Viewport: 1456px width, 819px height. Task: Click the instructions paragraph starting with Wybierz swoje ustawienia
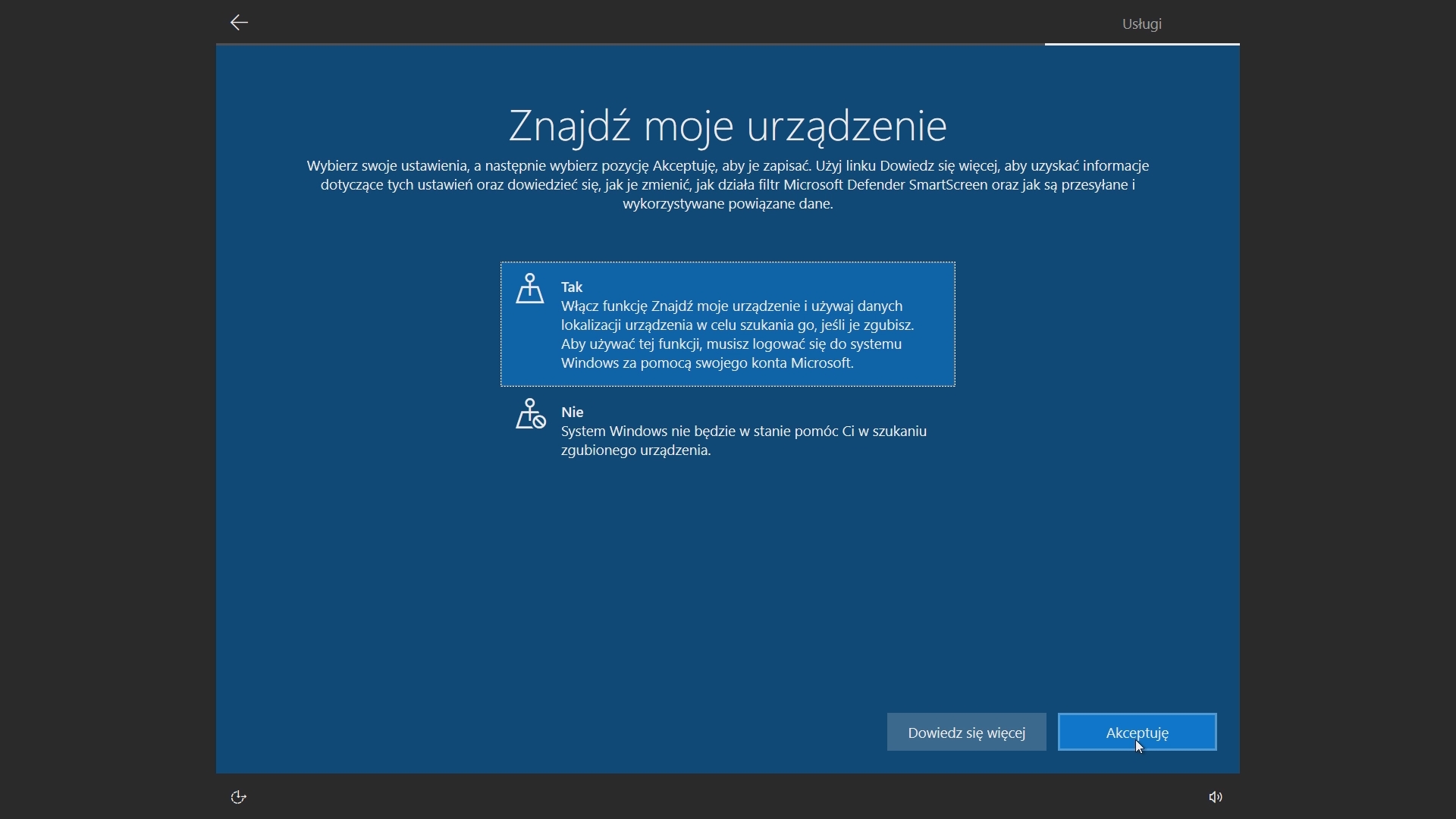click(x=728, y=185)
